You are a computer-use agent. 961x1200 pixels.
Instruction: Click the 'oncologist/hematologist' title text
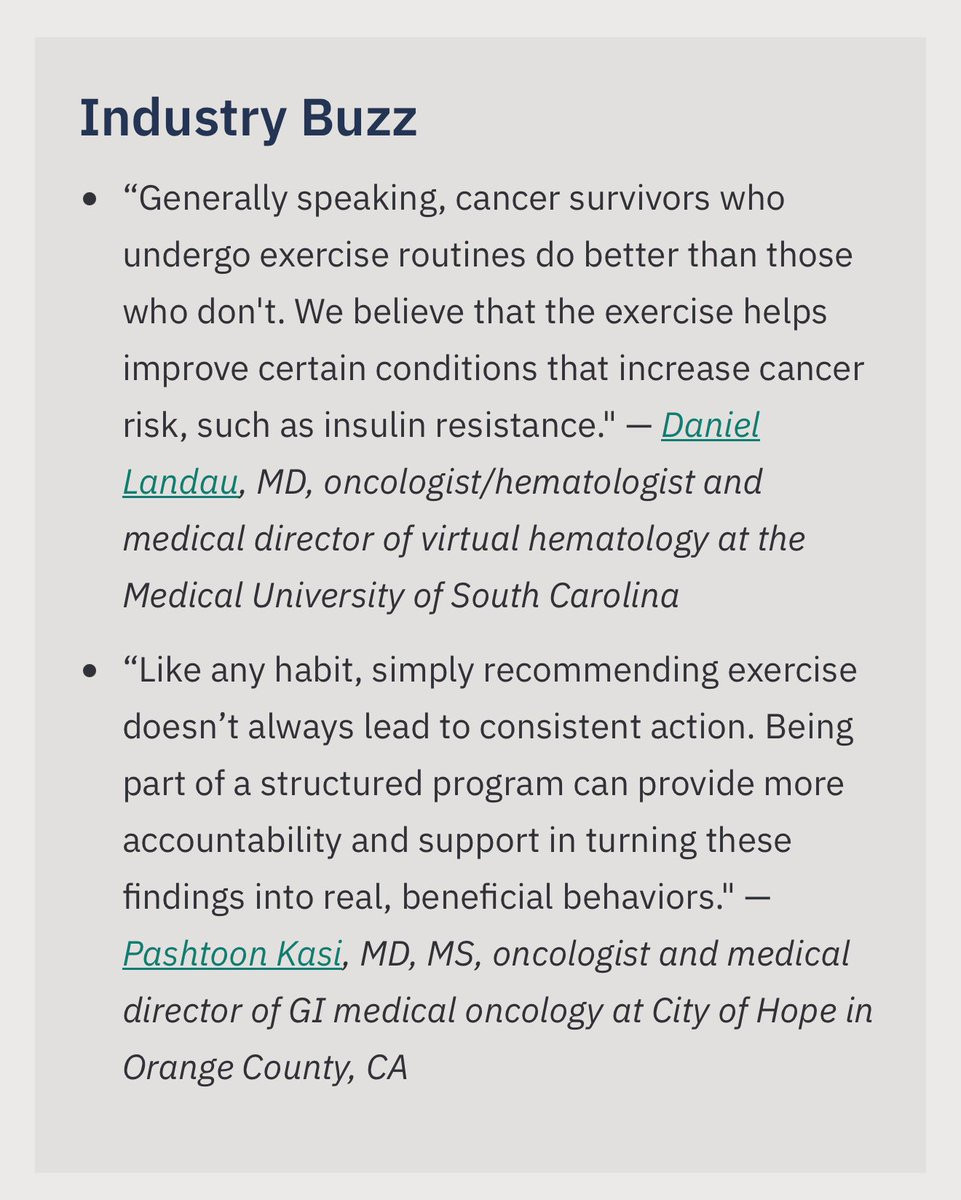click(509, 483)
